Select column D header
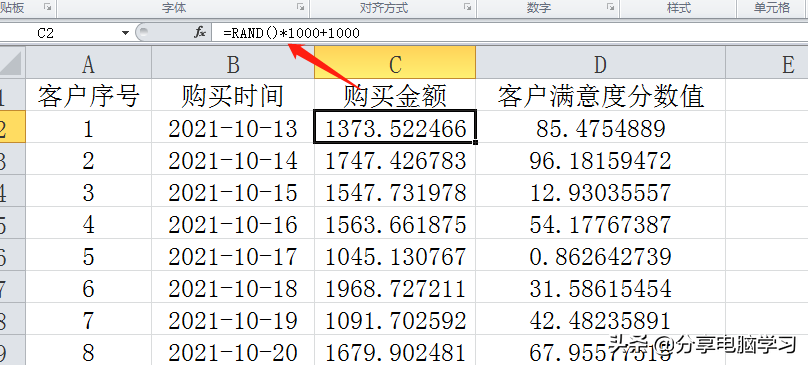 (600, 64)
